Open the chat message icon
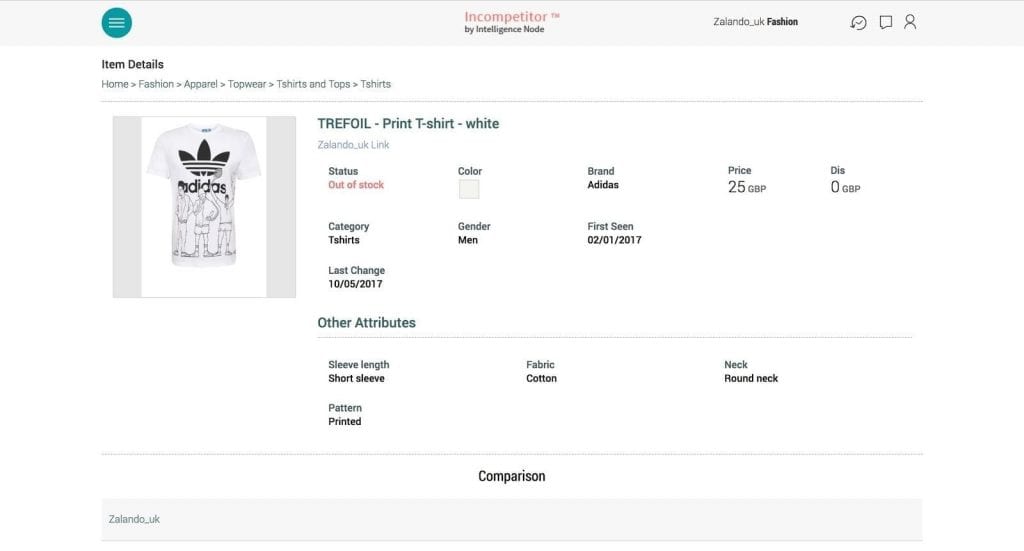This screenshot has width=1024, height=551. (x=885, y=22)
